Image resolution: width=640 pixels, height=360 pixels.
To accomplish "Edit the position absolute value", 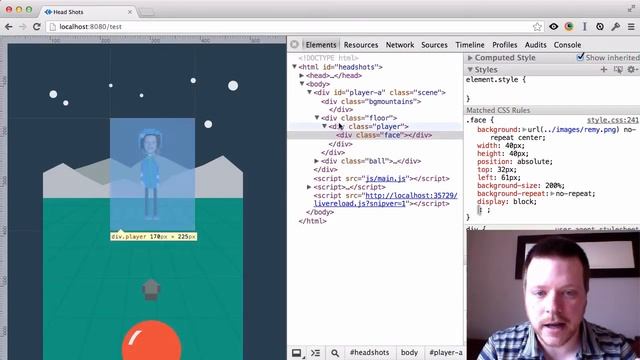I will 535,162.
